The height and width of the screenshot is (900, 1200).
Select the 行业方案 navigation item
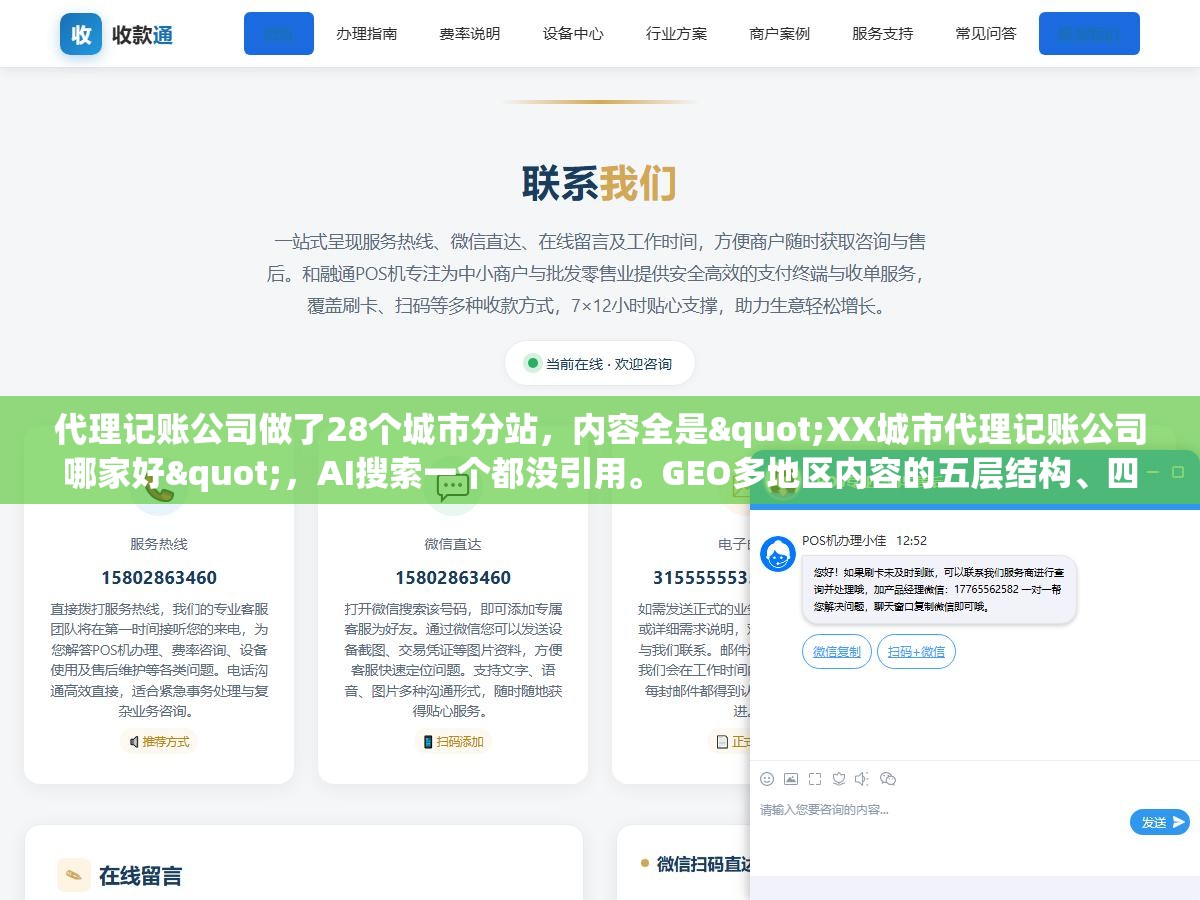coord(676,34)
